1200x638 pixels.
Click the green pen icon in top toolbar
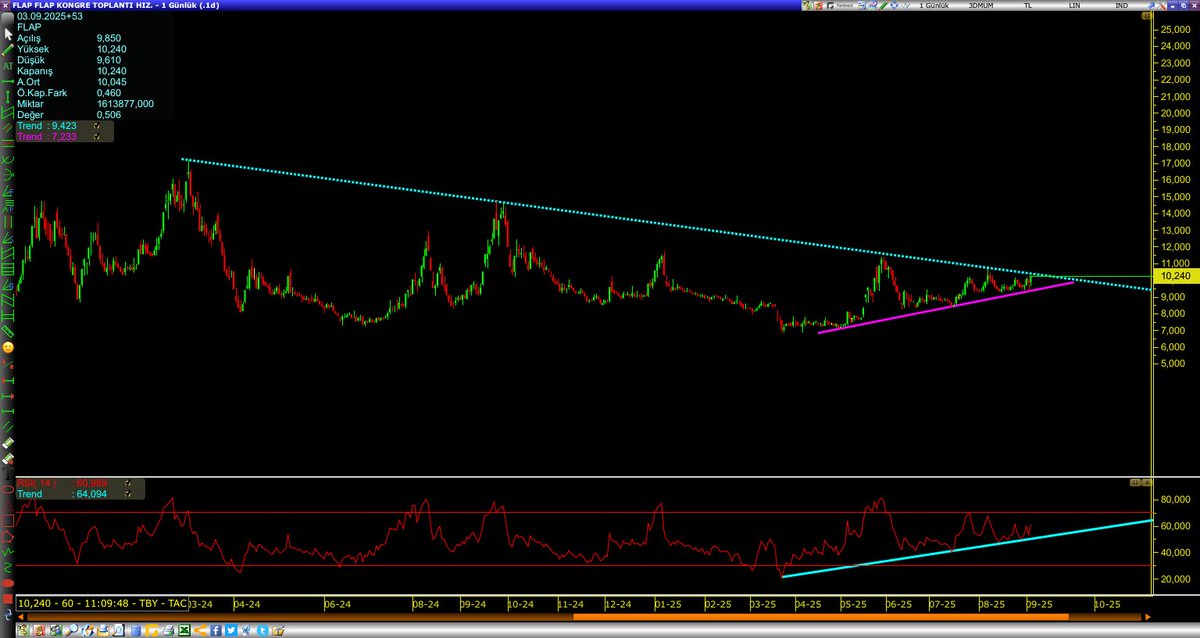(884, 6)
